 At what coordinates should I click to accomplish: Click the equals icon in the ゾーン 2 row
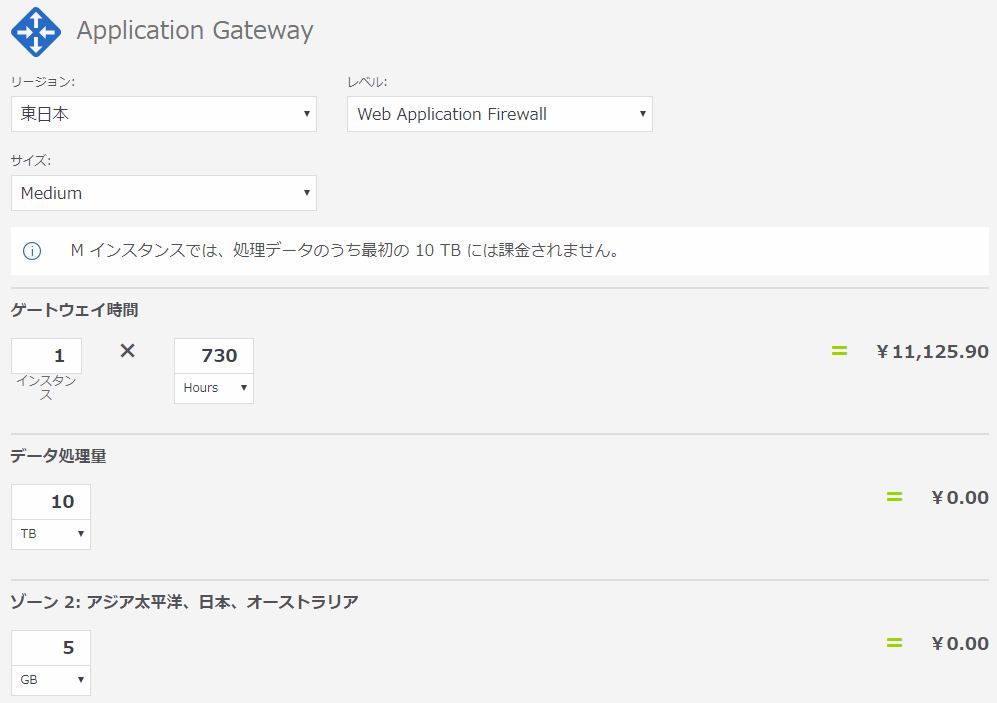pos(893,643)
